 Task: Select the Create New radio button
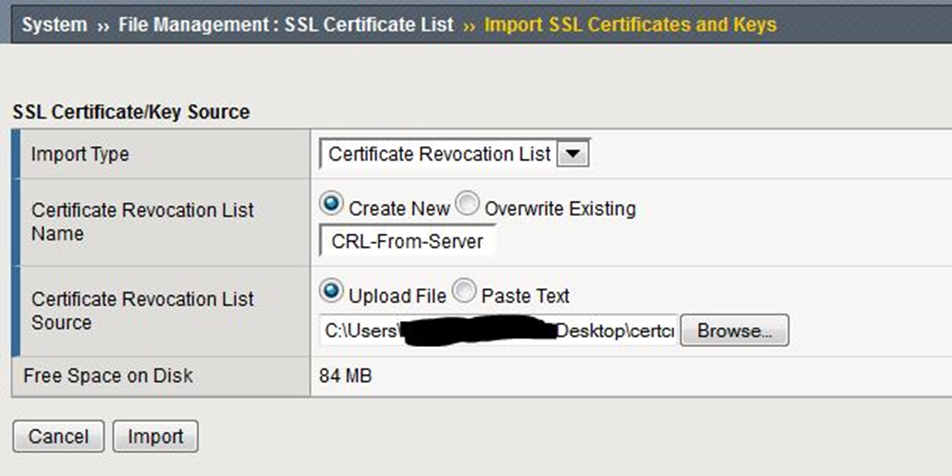(331, 206)
